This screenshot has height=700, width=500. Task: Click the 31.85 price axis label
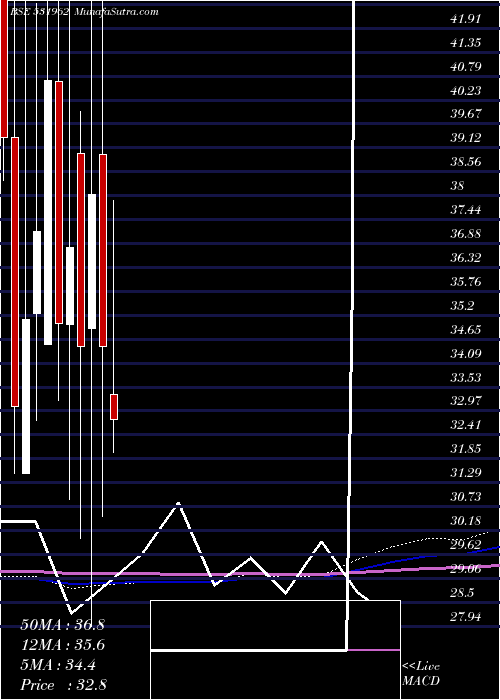coord(466,449)
